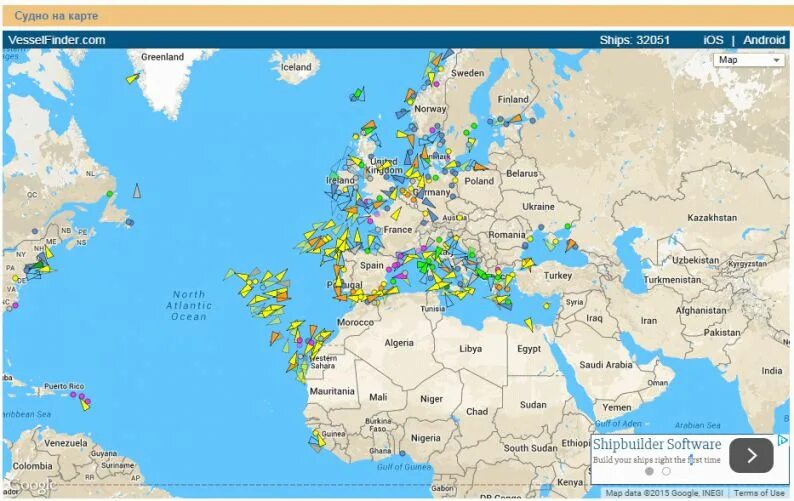Screen dimensions: 794x501
Task: Click the North Atlantic Ocean label
Action: 189,305
